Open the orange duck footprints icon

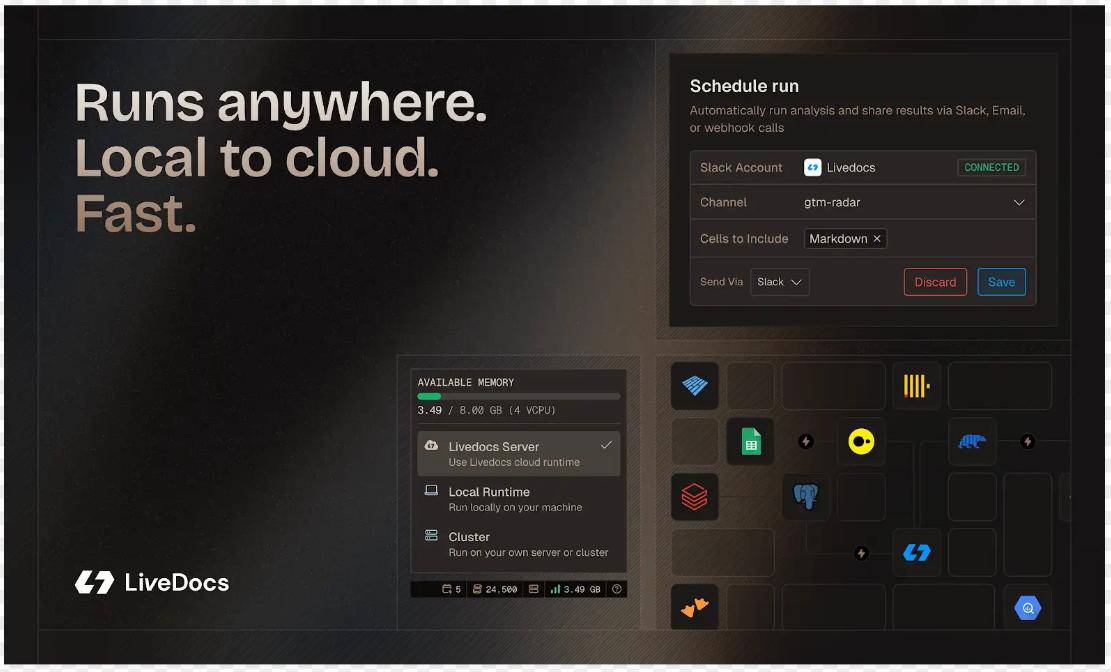(x=695, y=608)
